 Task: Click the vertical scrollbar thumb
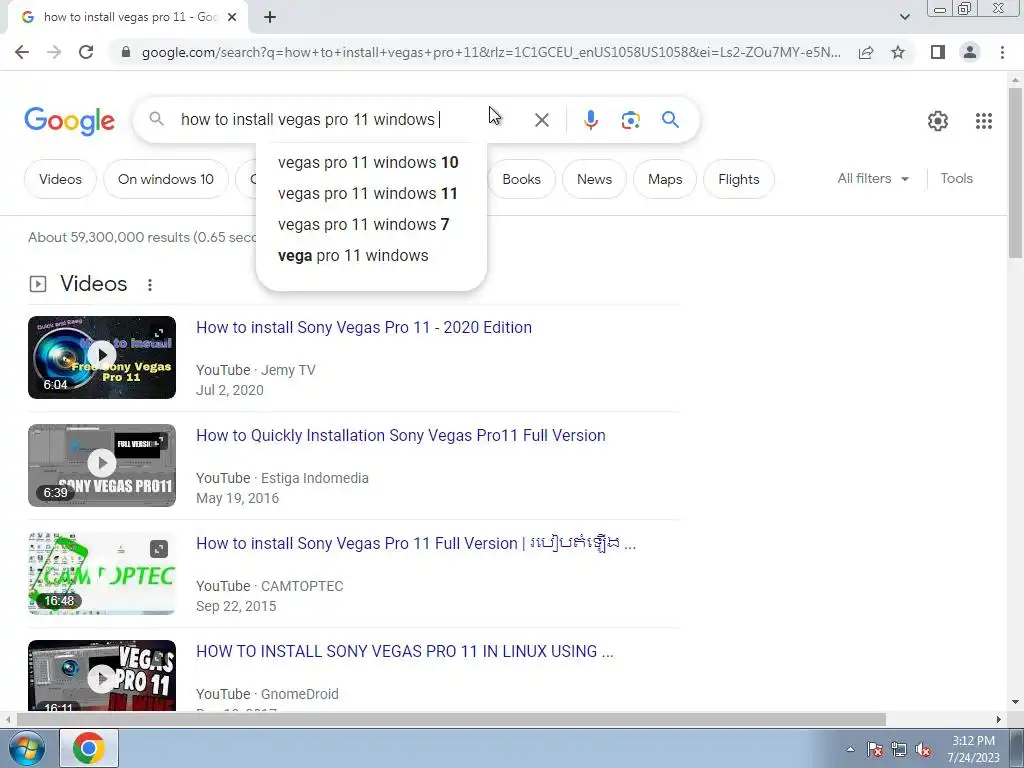click(1015, 173)
